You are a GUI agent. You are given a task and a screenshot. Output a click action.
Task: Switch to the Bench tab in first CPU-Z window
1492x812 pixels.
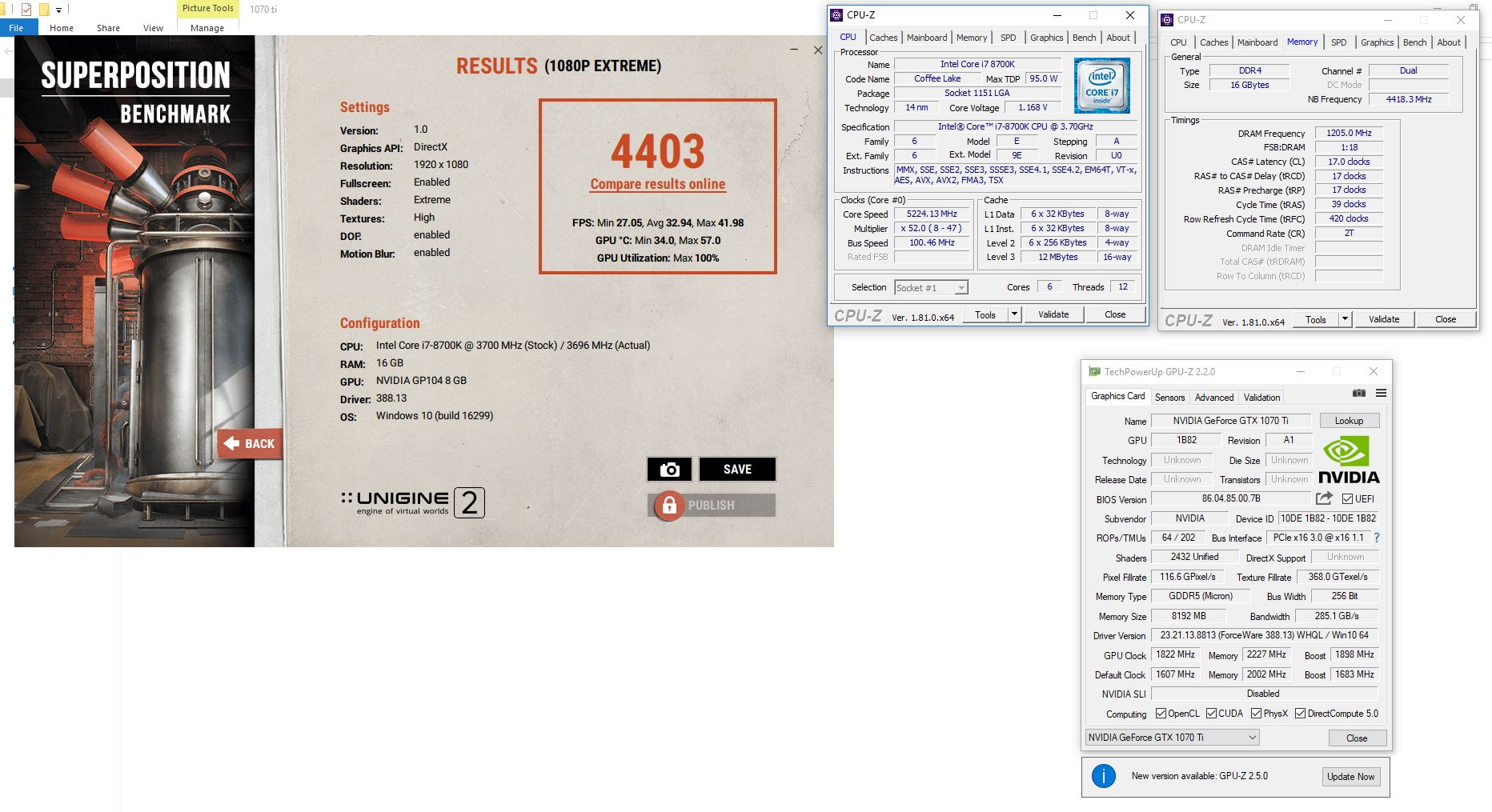click(x=1084, y=38)
